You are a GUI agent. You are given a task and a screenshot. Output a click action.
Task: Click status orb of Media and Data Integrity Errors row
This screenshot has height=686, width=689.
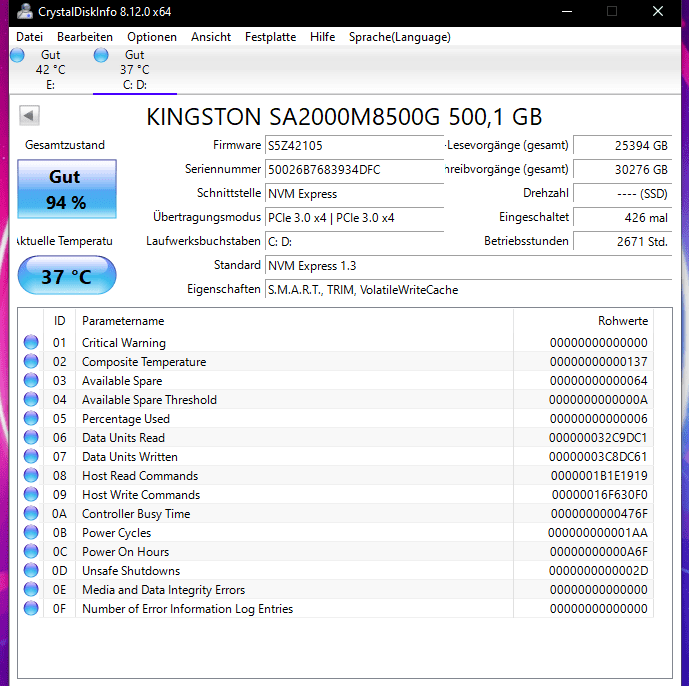[x=31, y=589]
